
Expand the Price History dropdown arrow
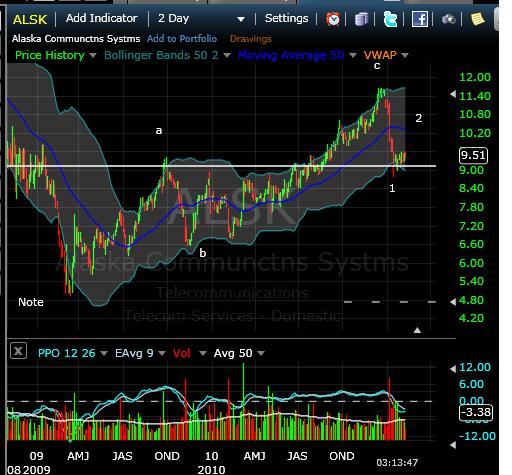(93, 55)
